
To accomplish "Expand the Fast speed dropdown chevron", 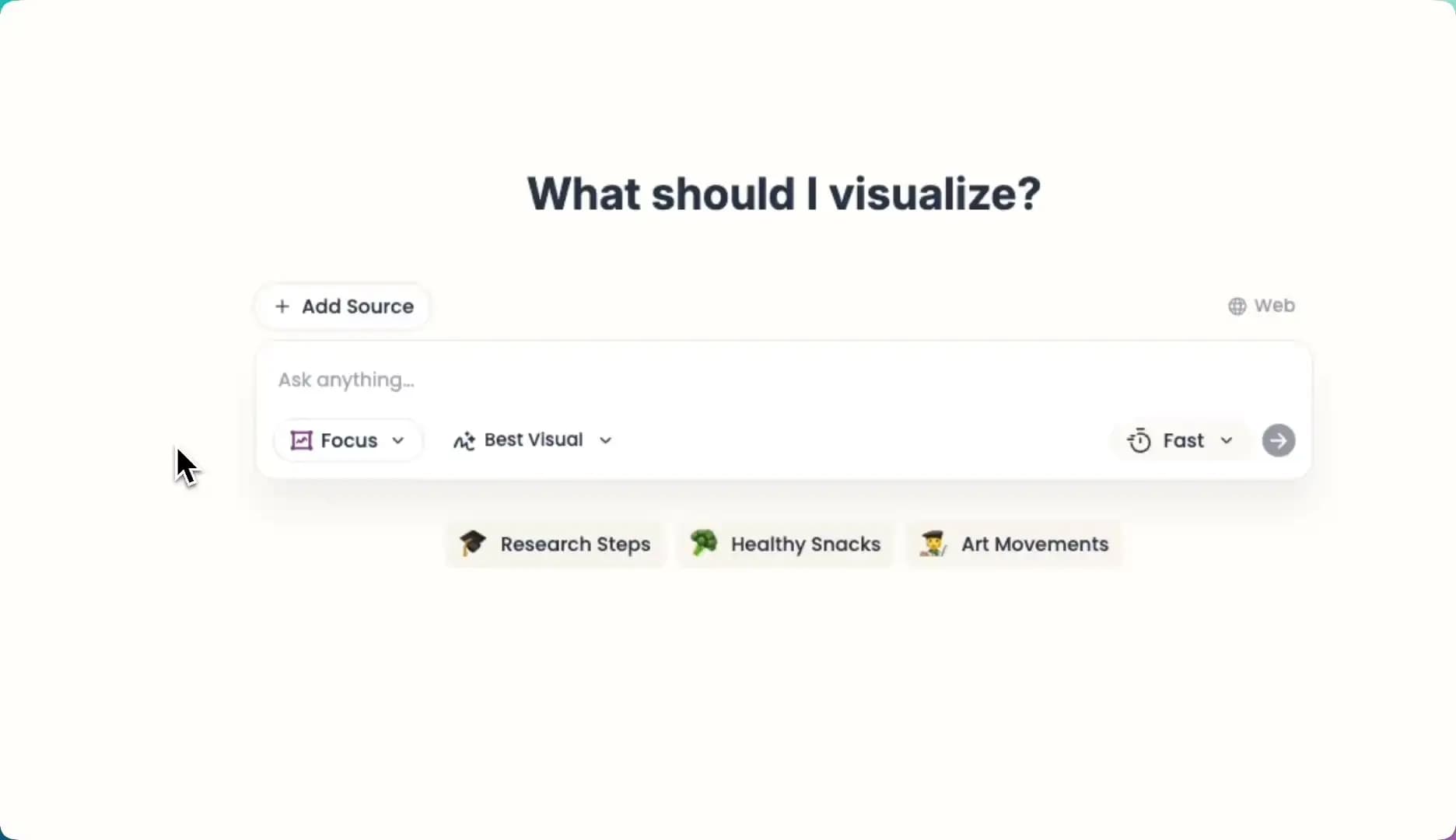I will point(1227,440).
